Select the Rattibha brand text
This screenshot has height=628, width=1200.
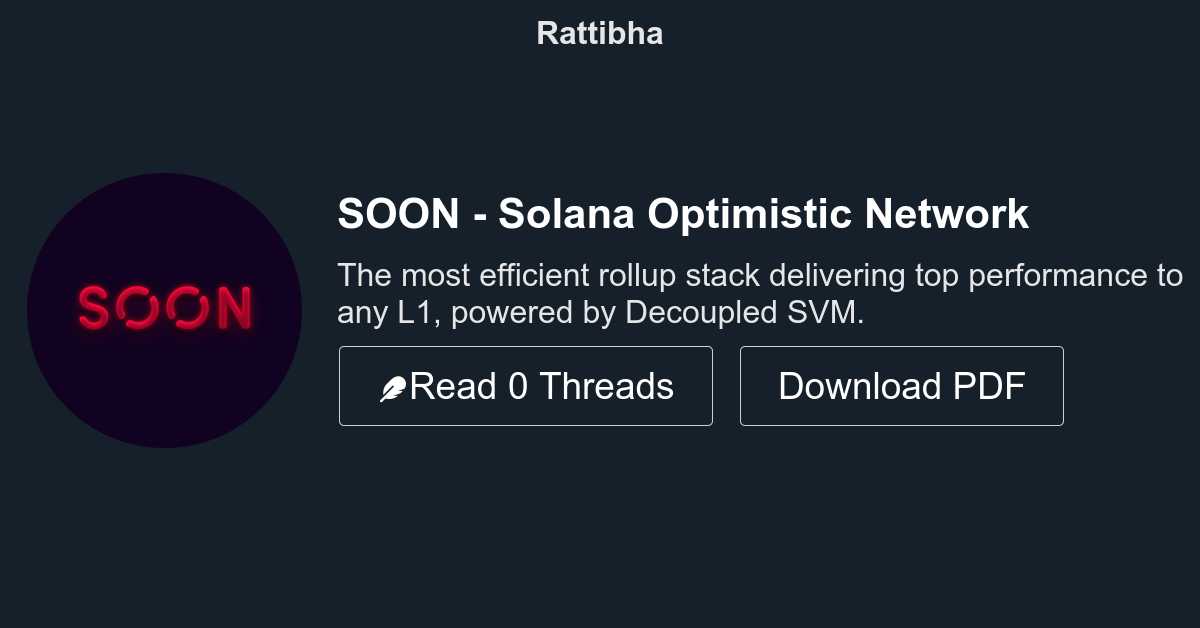[599, 33]
